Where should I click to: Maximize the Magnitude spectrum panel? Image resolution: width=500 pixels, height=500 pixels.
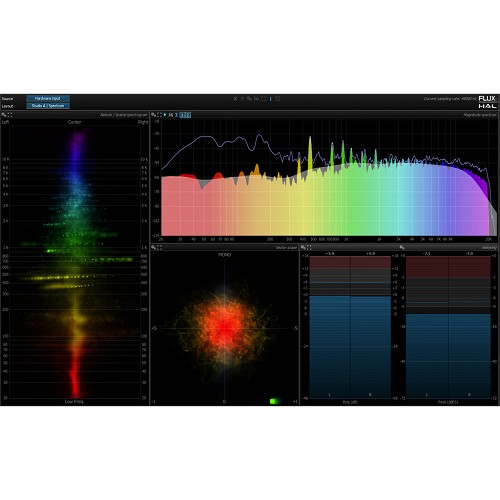pos(159,115)
